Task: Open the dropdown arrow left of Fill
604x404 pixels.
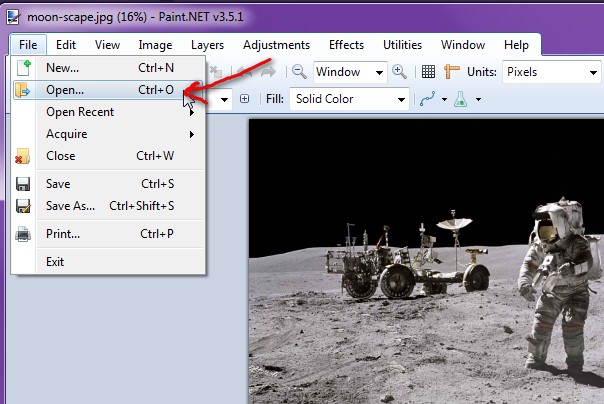Action: (x=224, y=99)
